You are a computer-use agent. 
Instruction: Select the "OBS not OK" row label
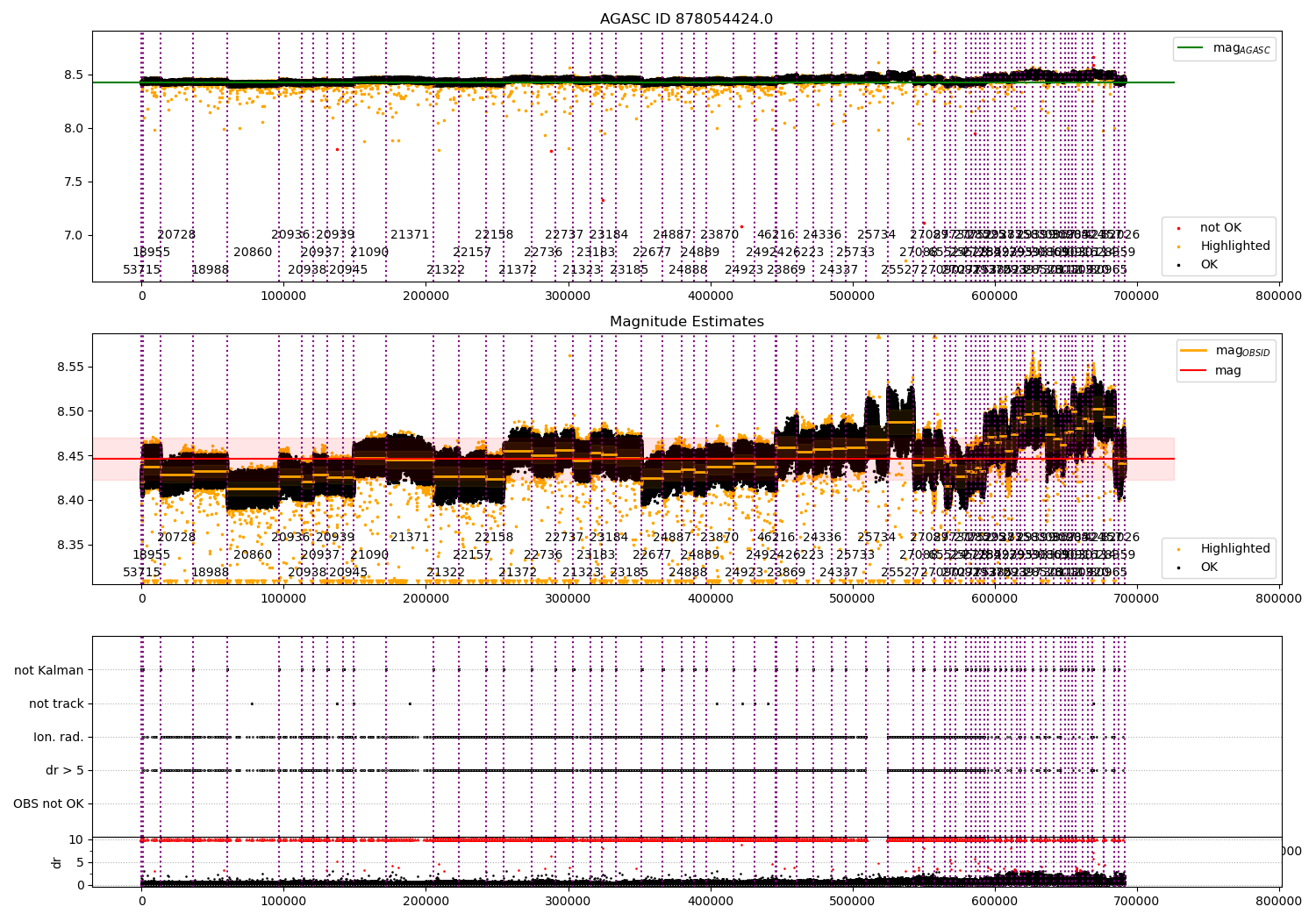tap(48, 803)
